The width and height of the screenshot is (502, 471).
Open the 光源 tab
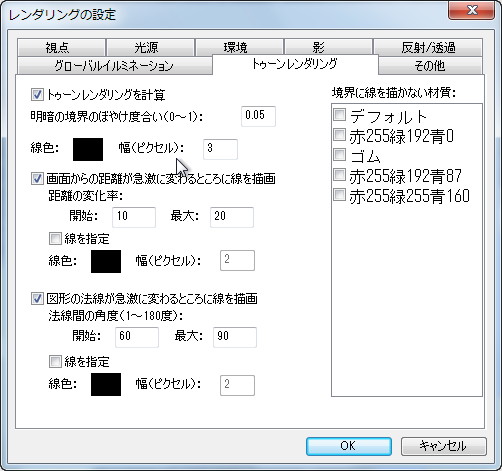pyautogui.click(x=151, y=48)
